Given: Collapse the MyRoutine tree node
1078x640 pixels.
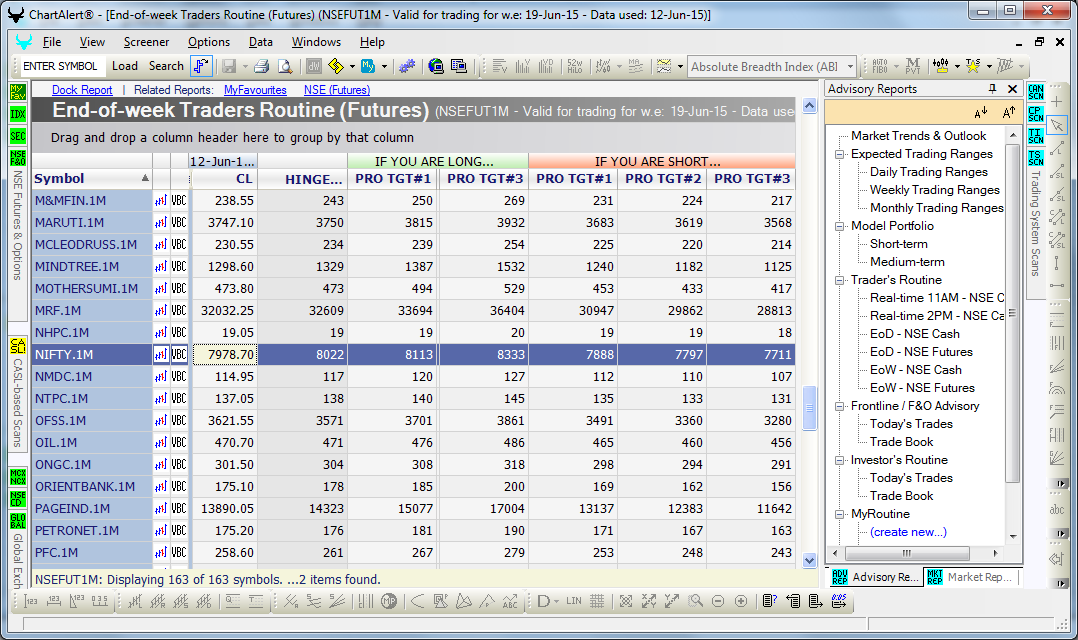Looking at the screenshot, I should click(x=839, y=514).
